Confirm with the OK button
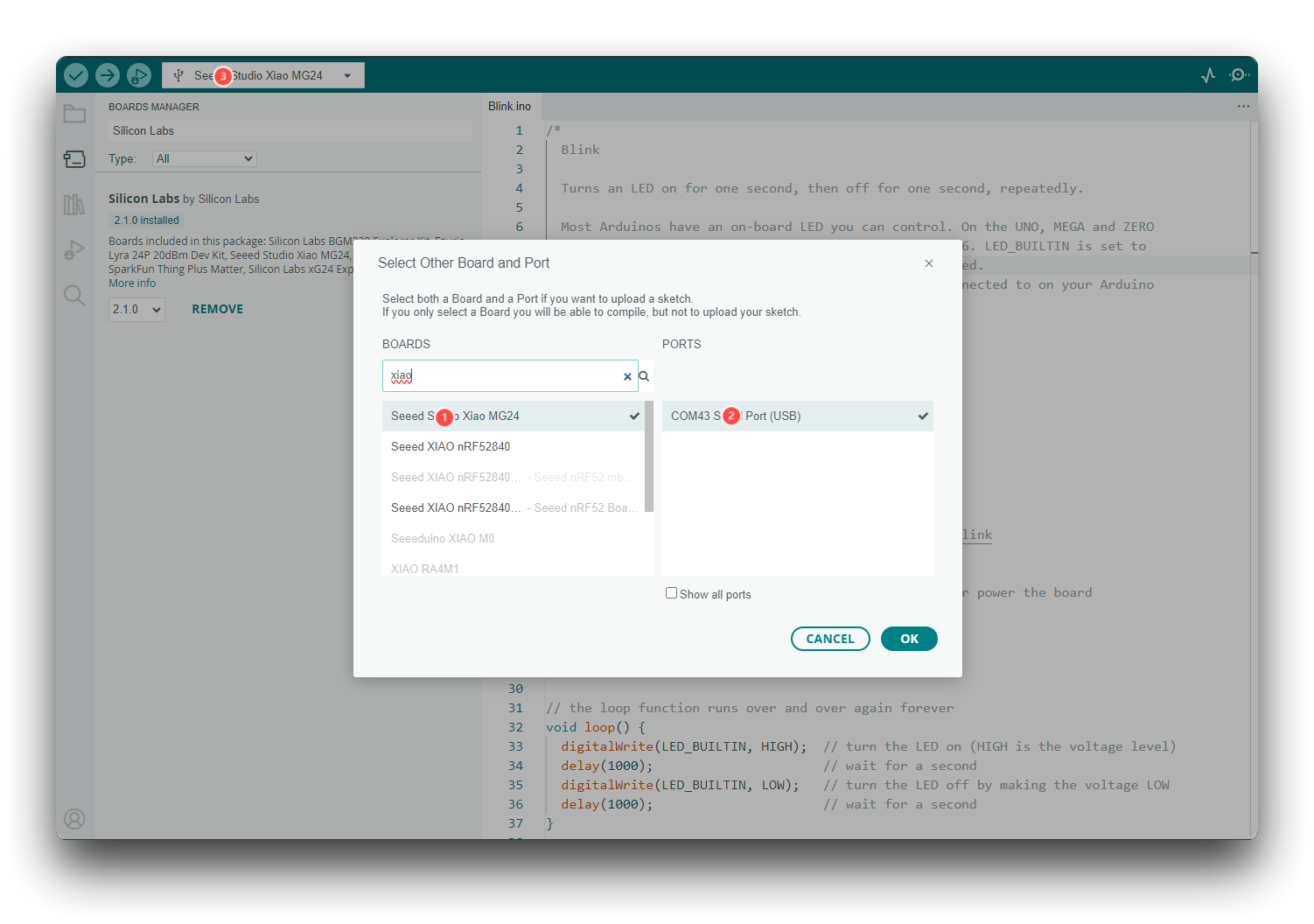1314x924 pixels. pos(909,639)
